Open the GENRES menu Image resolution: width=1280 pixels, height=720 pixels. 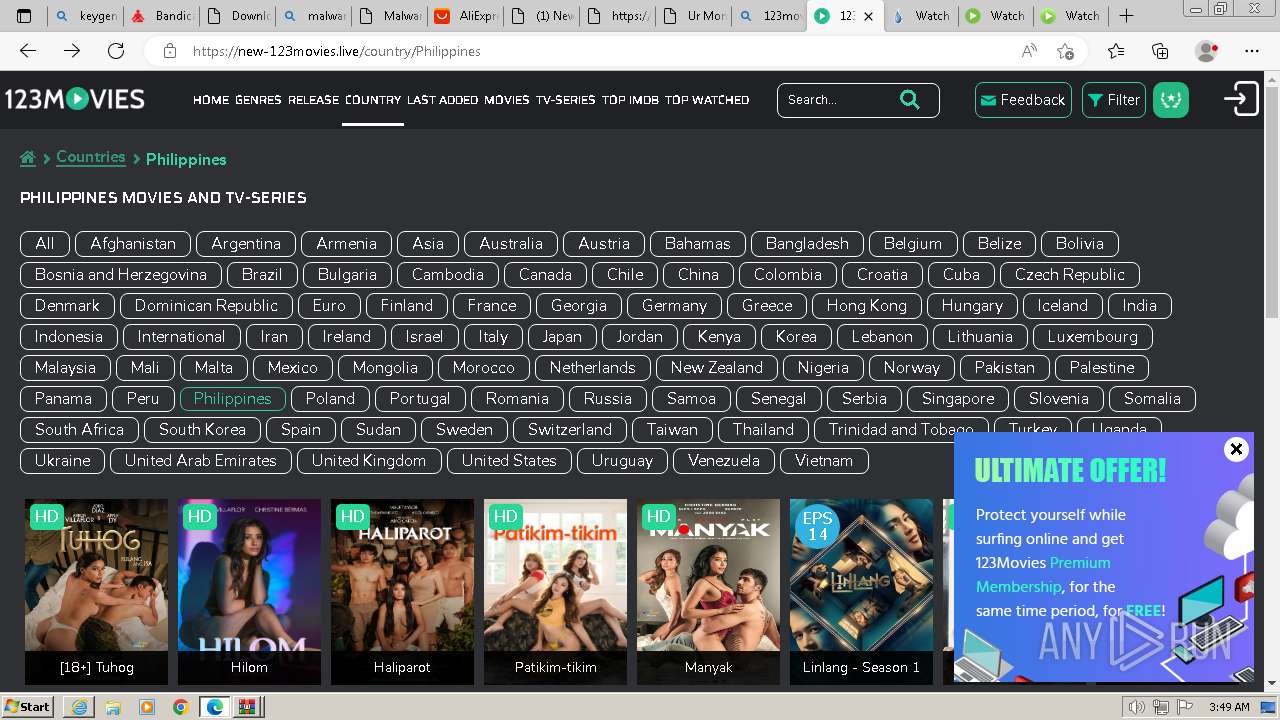pyautogui.click(x=258, y=99)
